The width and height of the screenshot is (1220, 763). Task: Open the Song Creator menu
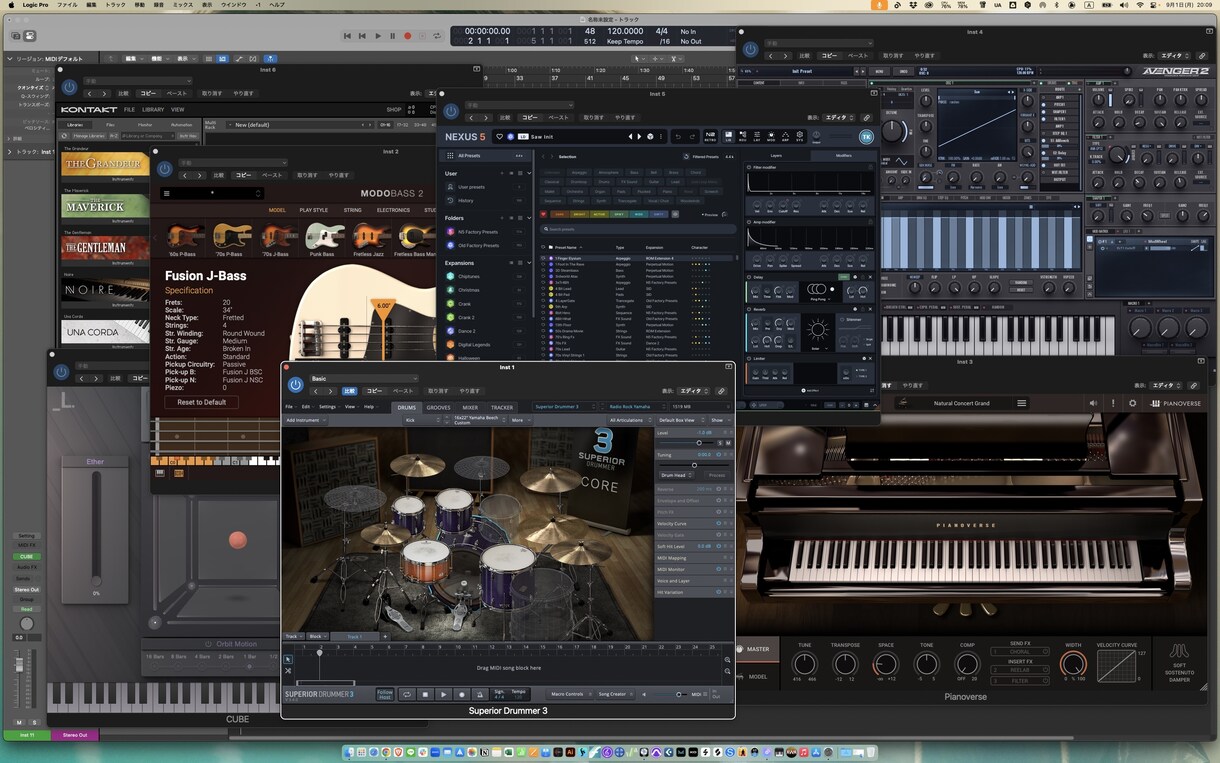tap(614, 694)
